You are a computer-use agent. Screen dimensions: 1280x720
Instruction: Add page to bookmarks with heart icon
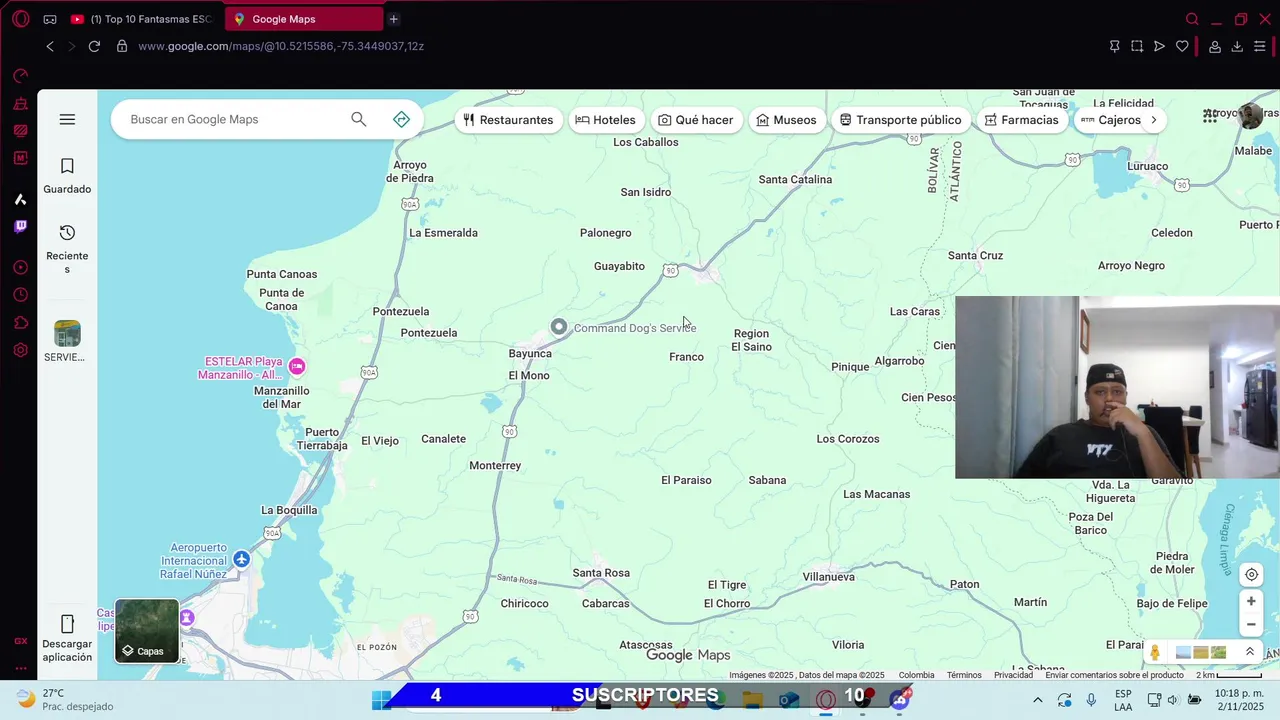pos(1182,46)
